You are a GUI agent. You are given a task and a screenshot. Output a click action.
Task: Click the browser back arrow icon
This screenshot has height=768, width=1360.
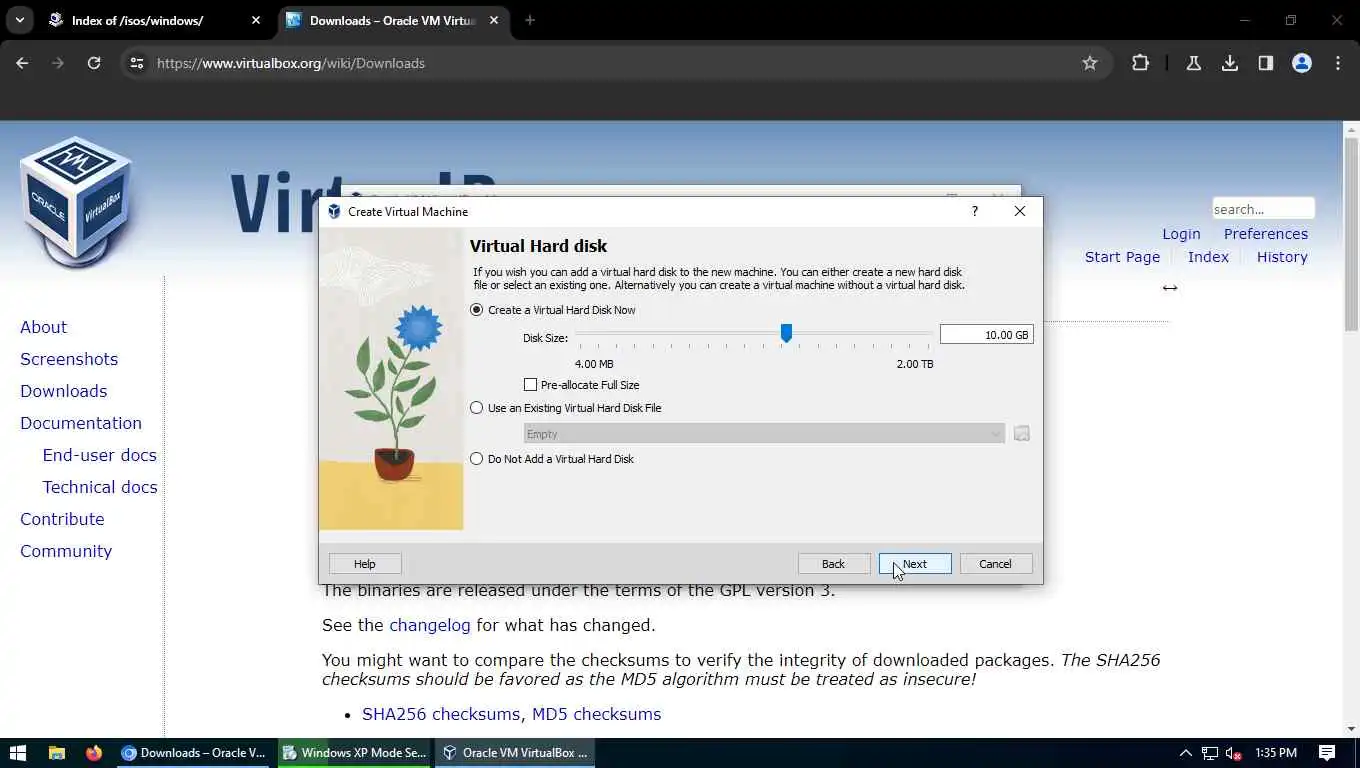(x=22, y=63)
